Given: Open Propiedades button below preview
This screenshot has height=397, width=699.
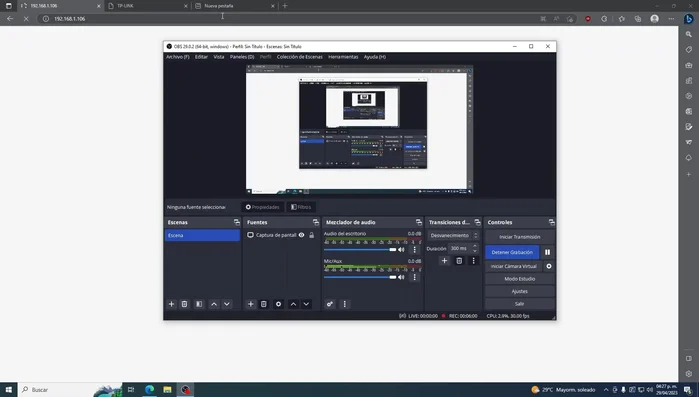Looking at the screenshot, I should point(263,207).
